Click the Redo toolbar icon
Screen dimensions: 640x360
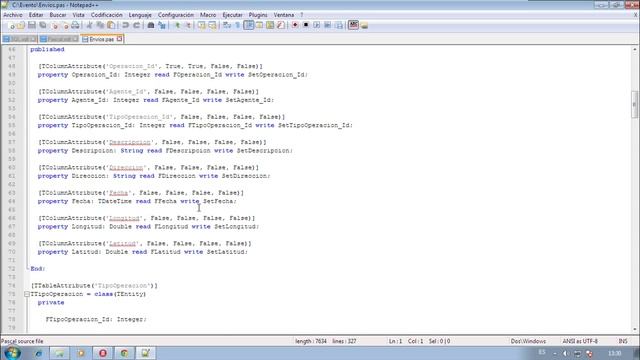point(137,25)
